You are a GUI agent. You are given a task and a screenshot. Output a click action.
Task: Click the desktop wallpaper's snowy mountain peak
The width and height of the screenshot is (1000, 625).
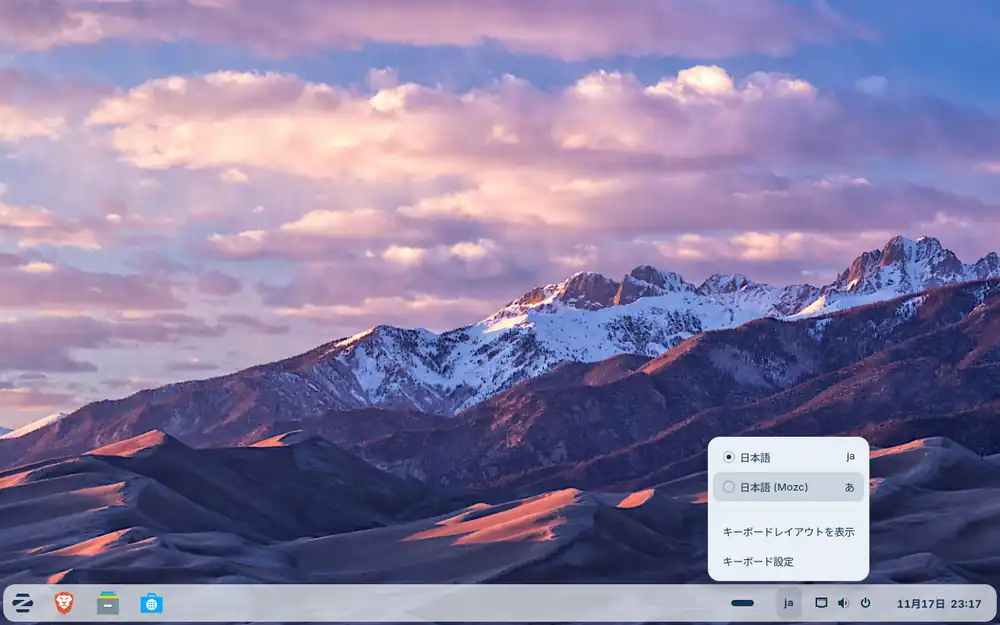(x=905, y=250)
